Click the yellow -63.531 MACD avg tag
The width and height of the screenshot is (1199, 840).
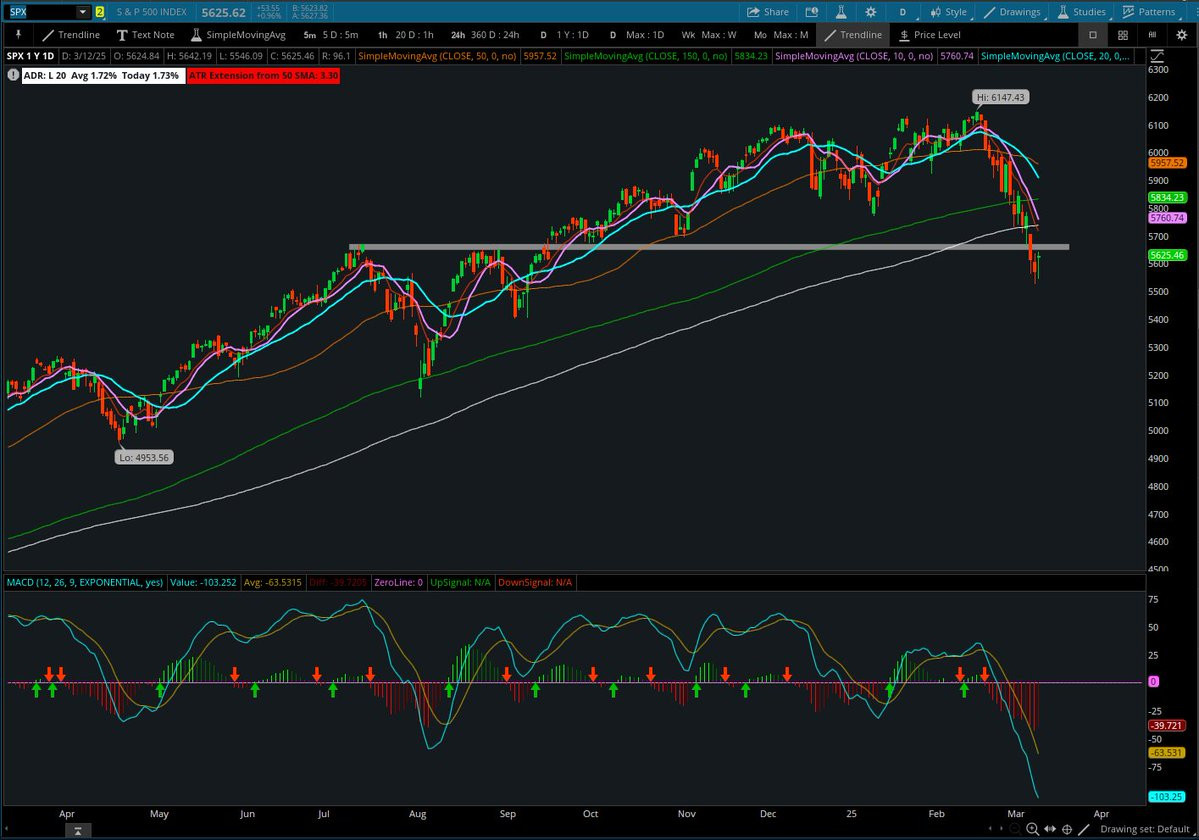pos(1166,753)
